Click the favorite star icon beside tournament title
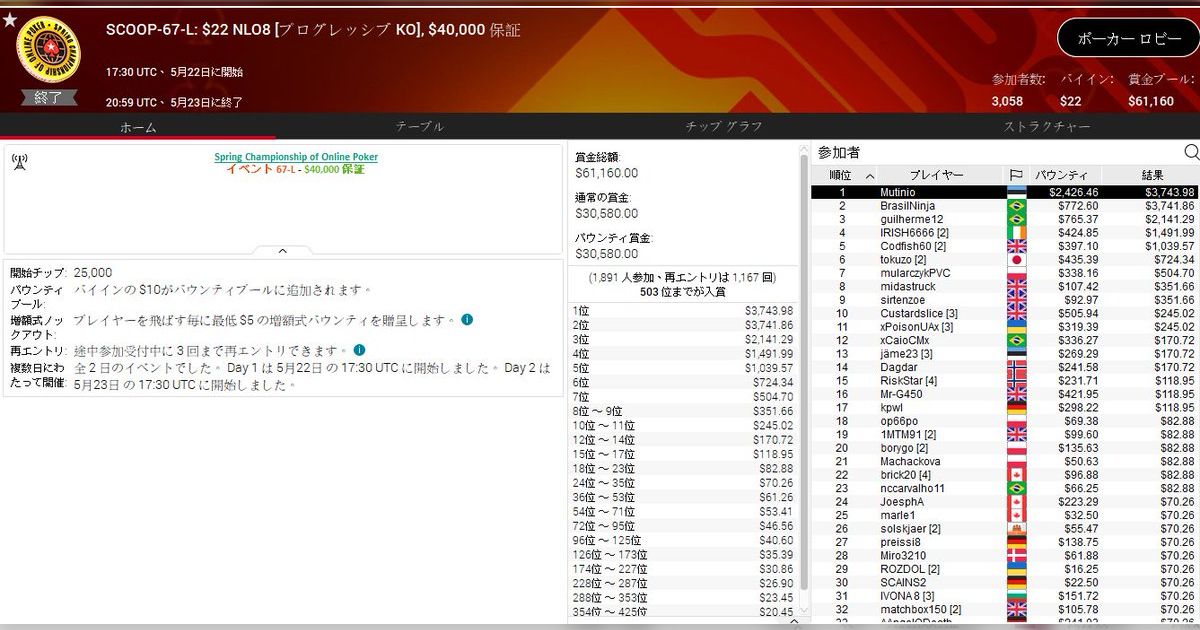The width and height of the screenshot is (1200, 630). (10, 20)
